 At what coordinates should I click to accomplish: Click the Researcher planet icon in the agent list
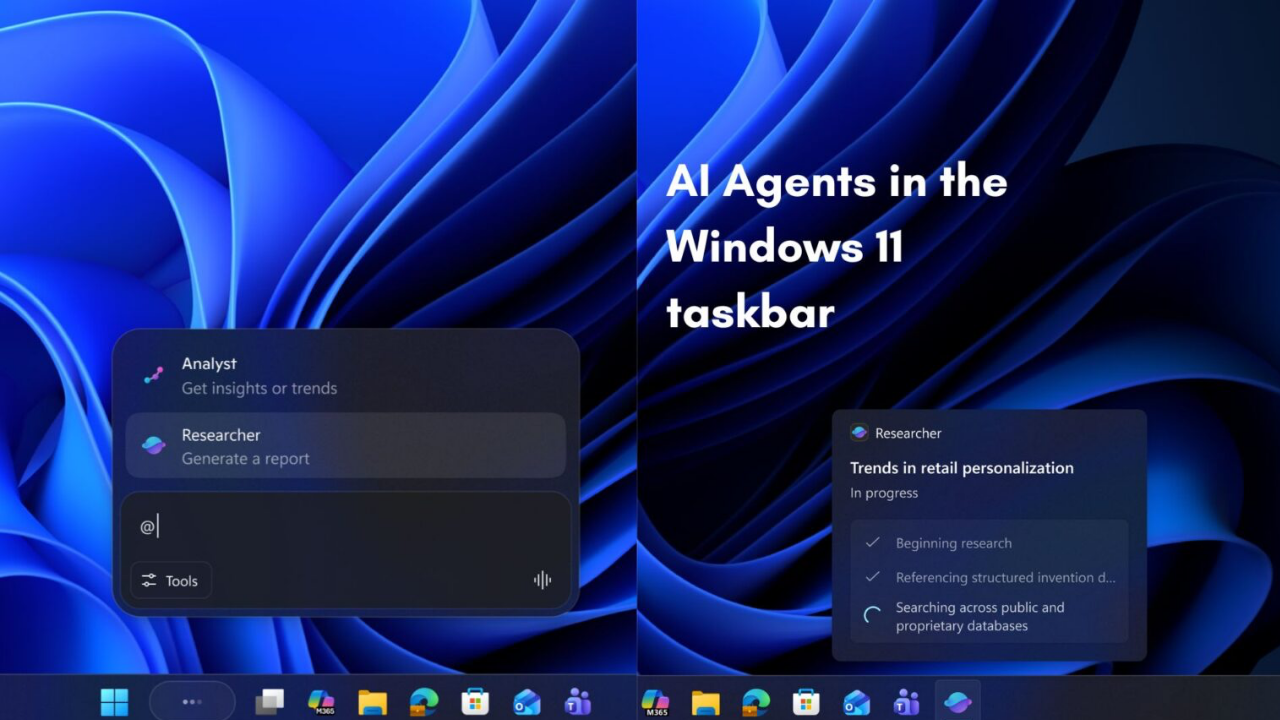[x=153, y=446]
